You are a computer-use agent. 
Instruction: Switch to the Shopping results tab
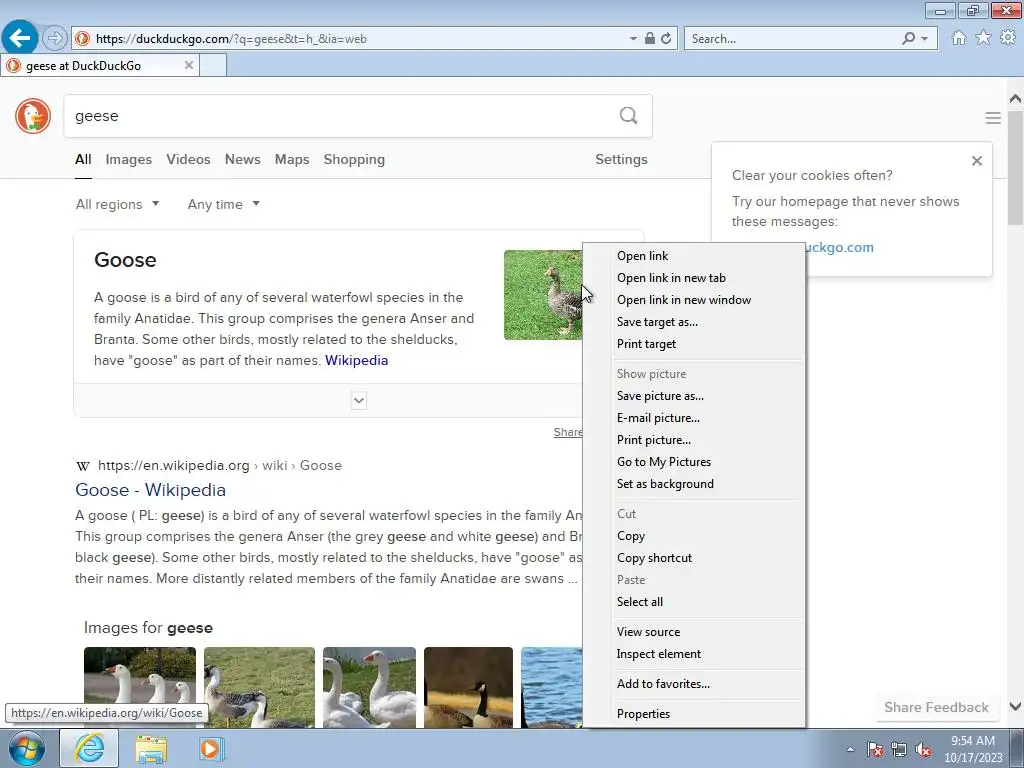pyautogui.click(x=354, y=159)
